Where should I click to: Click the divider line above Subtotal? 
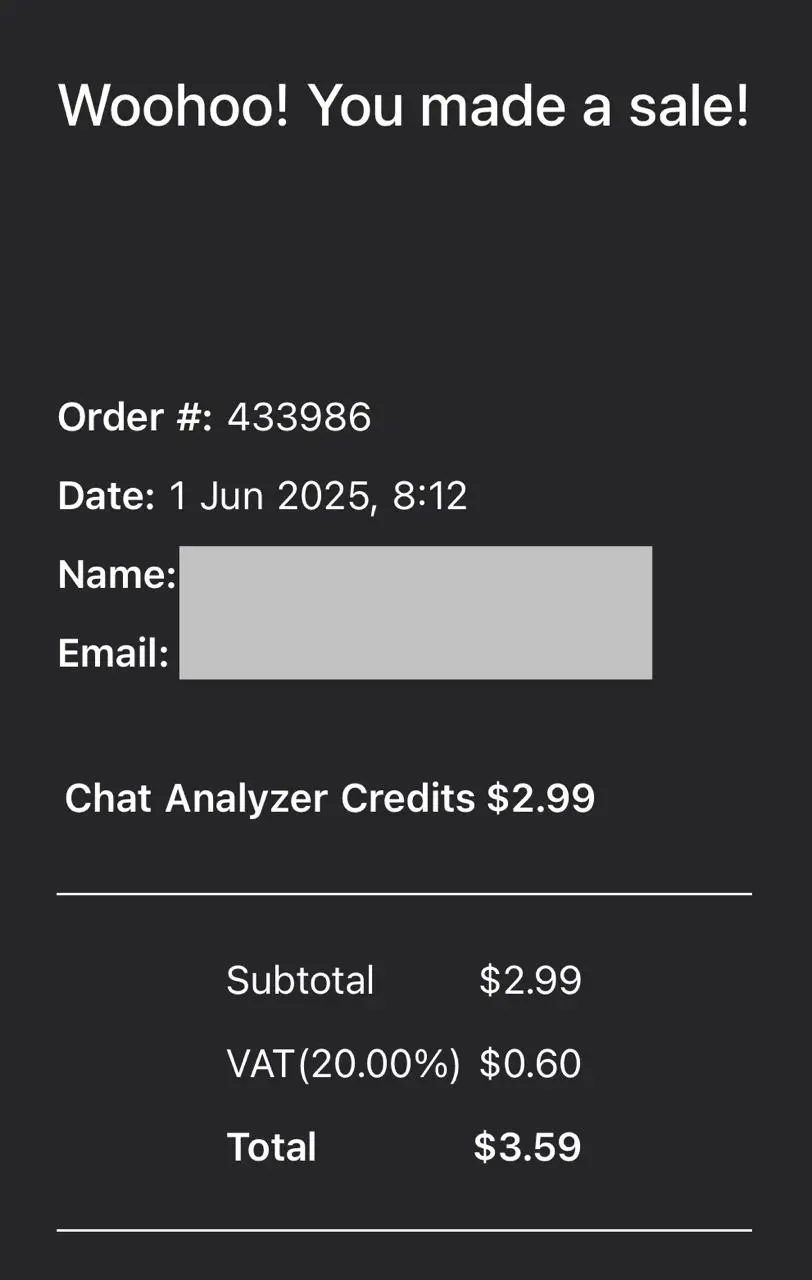point(404,894)
